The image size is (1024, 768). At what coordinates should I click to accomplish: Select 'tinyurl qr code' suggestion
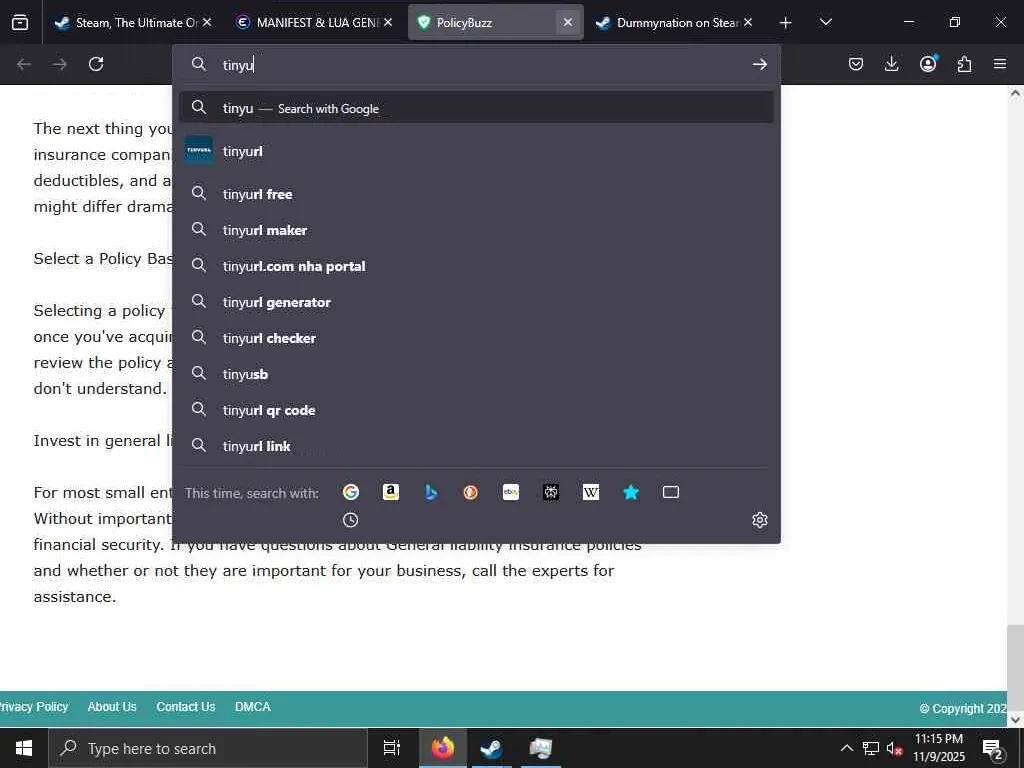click(476, 409)
